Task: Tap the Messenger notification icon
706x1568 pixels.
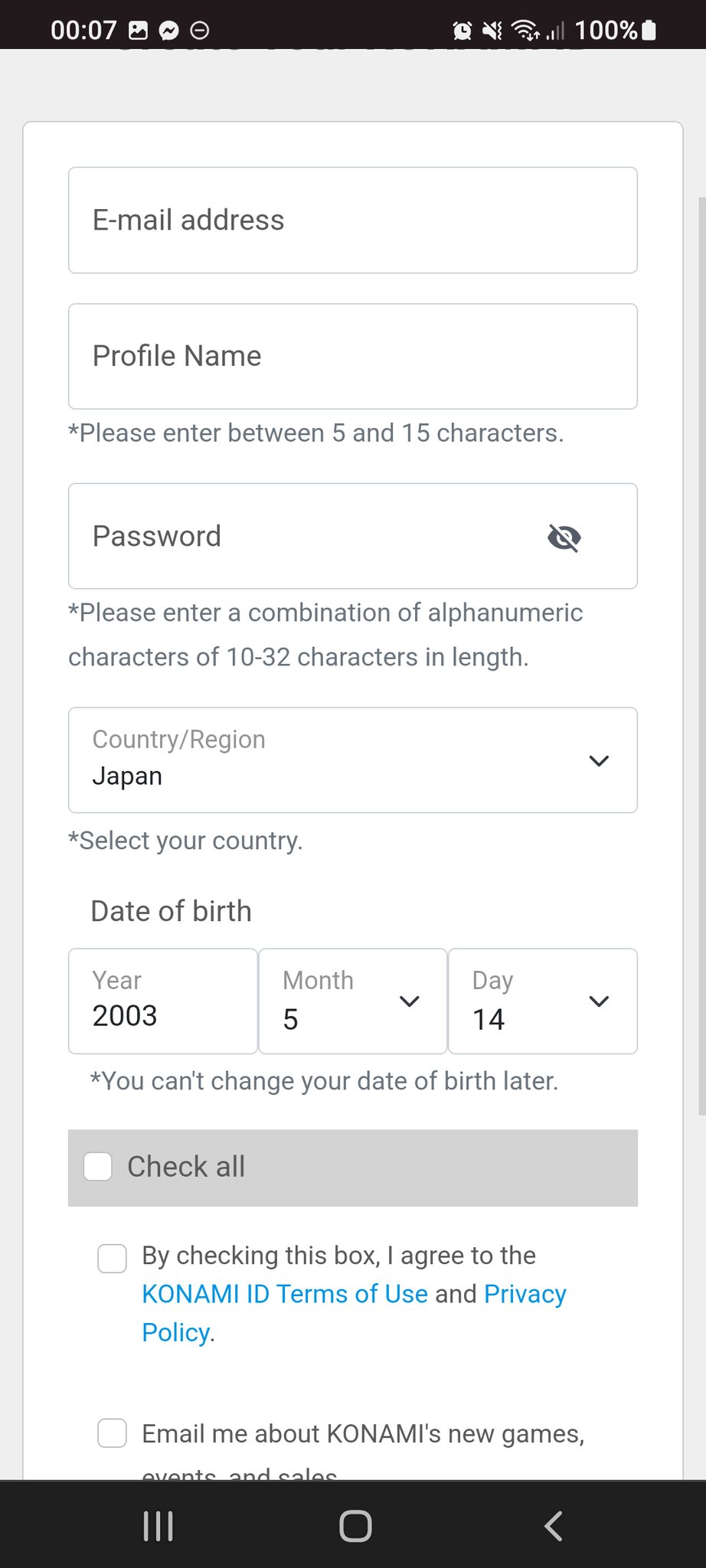Action: pos(168,31)
